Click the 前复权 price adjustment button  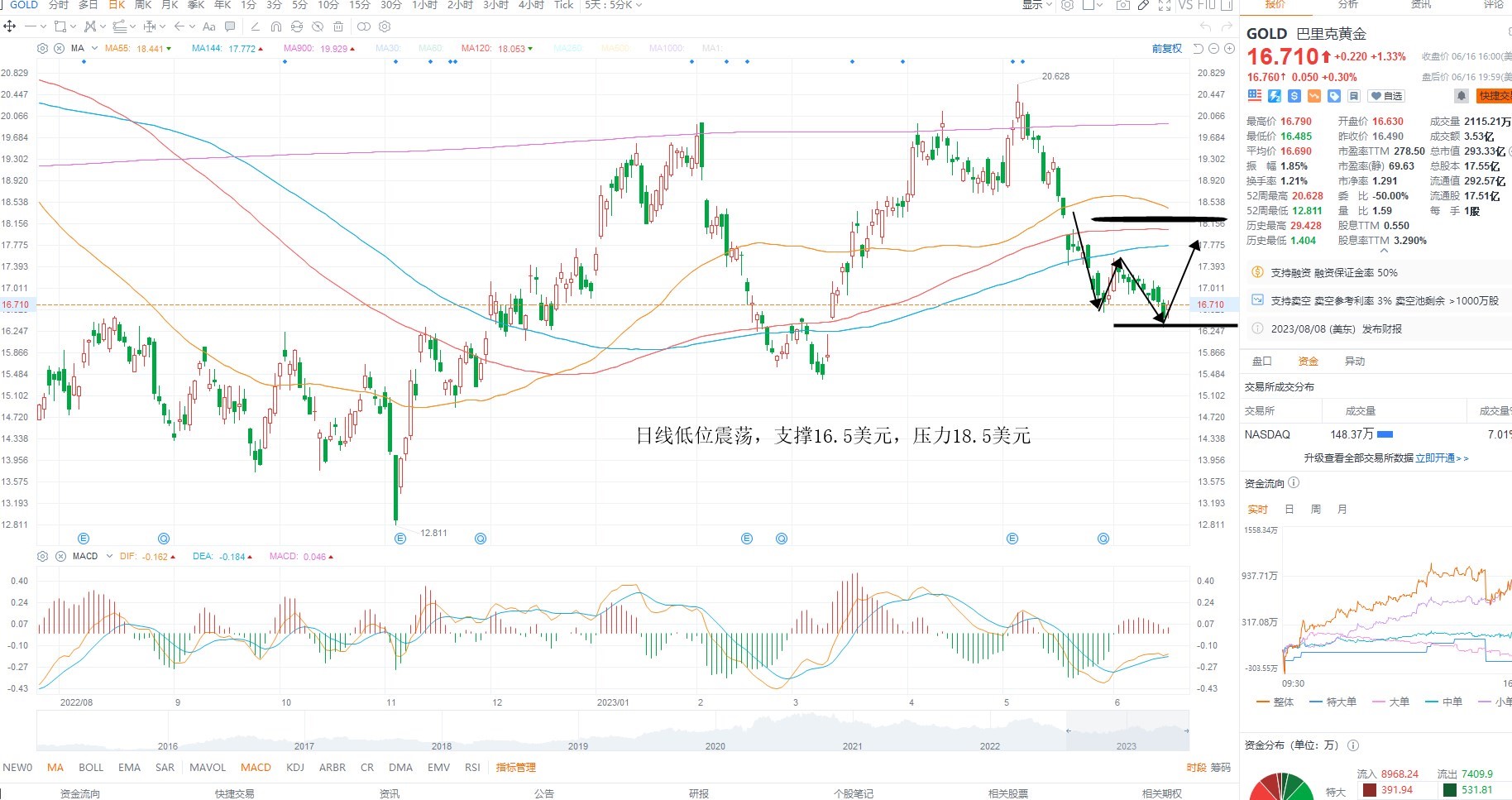click(x=1166, y=49)
